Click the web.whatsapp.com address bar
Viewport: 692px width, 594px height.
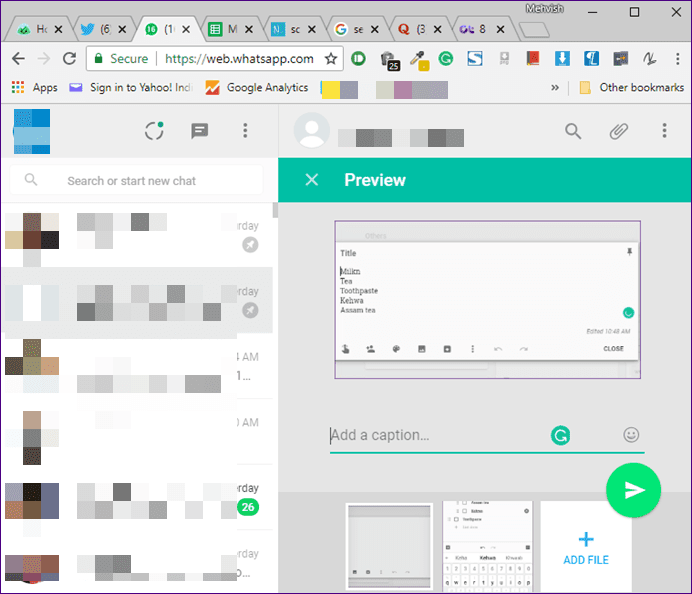pyautogui.click(x=239, y=59)
